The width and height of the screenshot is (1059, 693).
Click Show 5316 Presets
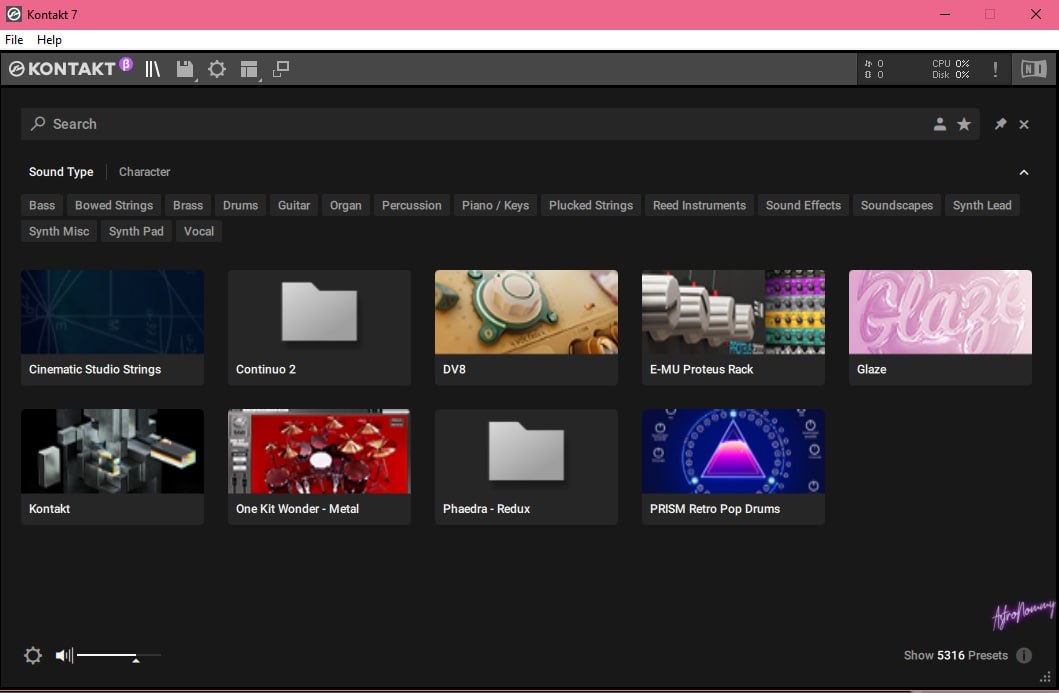point(955,656)
